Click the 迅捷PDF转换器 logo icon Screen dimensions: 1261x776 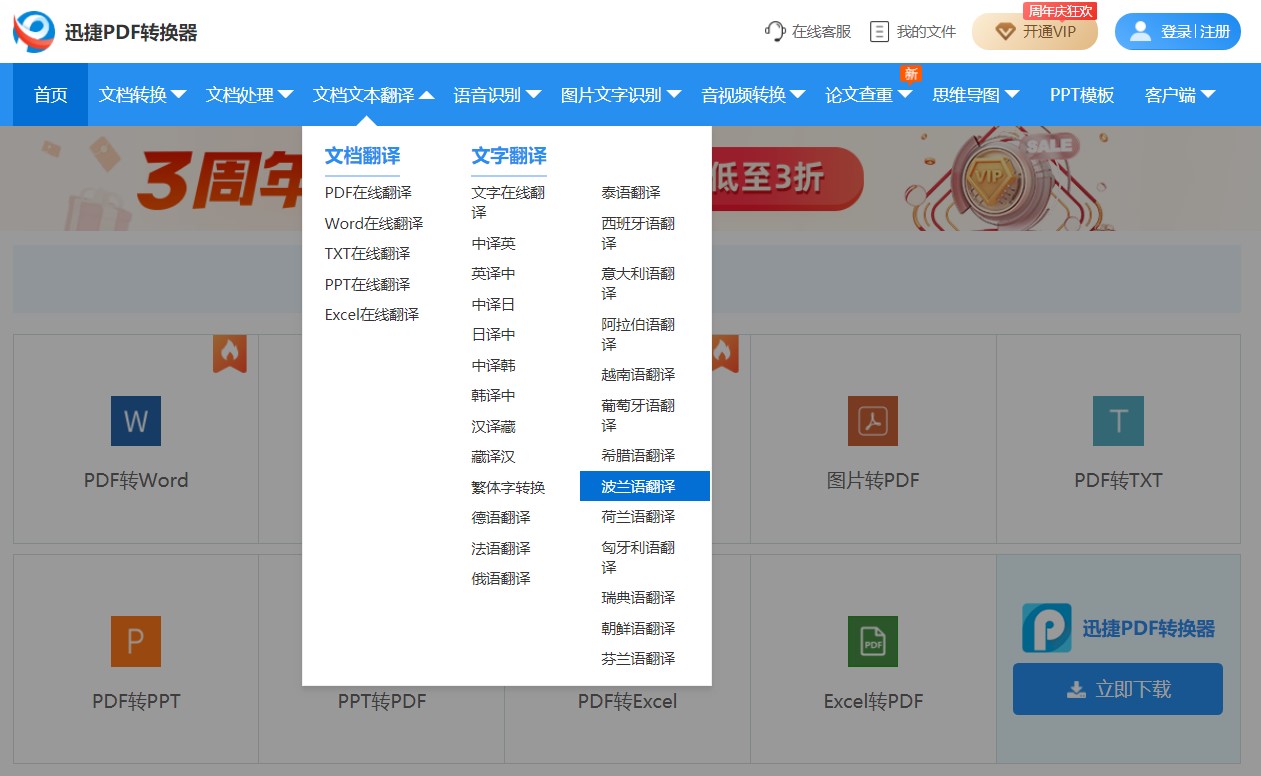pos(34,32)
